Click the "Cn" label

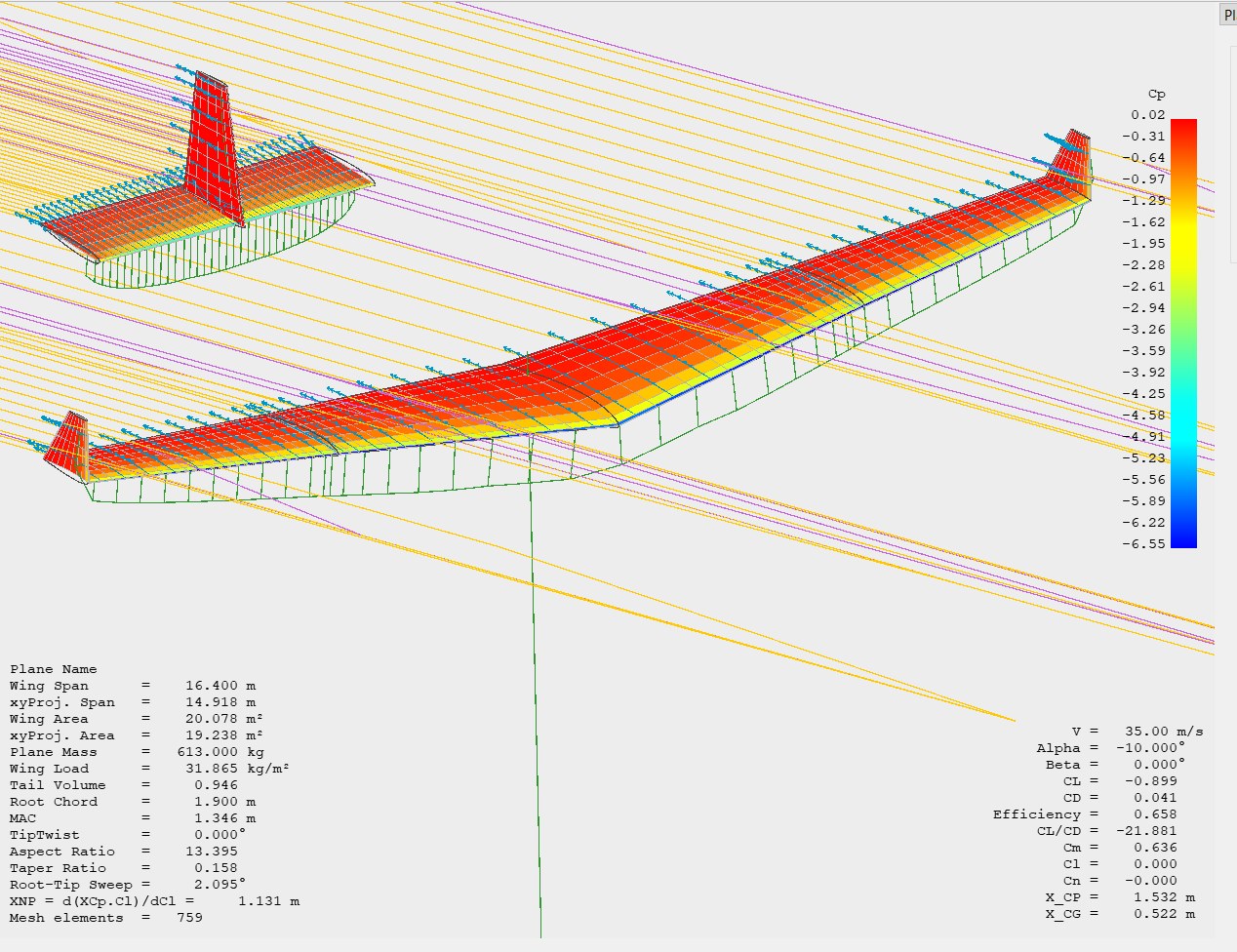pyautogui.click(x=1071, y=881)
